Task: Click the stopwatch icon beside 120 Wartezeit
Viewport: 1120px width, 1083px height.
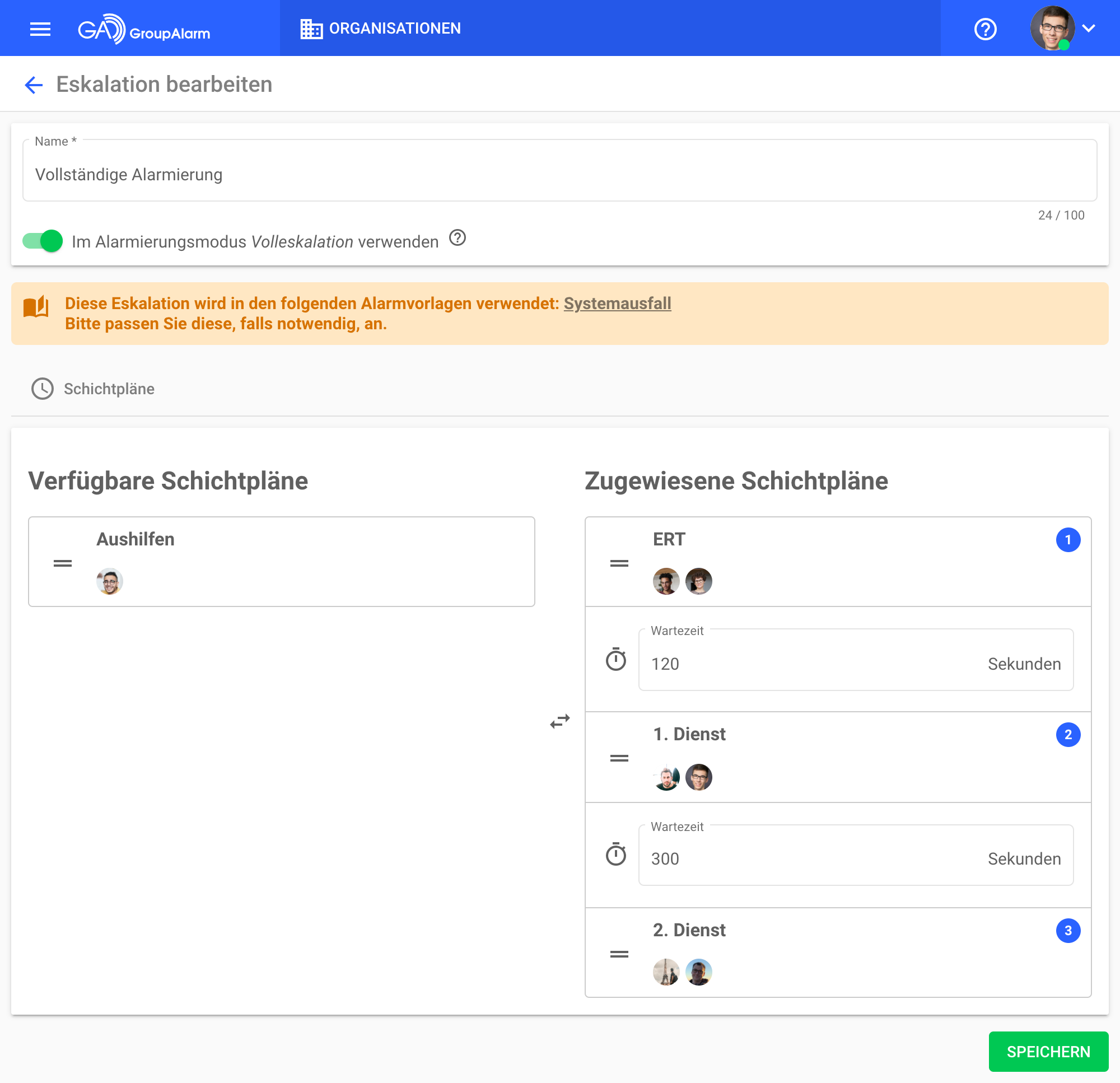Action: (615, 660)
